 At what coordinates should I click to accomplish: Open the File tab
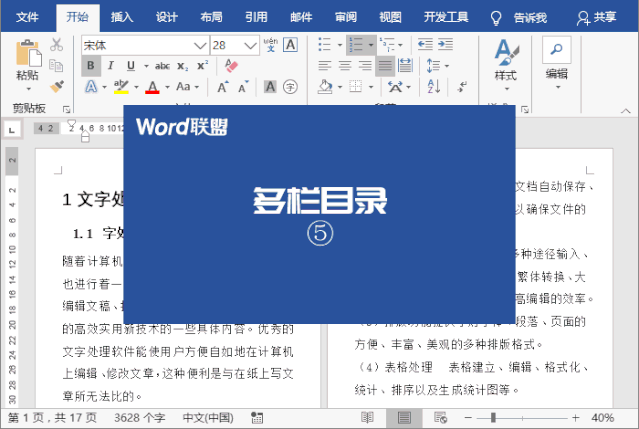(27, 17)
